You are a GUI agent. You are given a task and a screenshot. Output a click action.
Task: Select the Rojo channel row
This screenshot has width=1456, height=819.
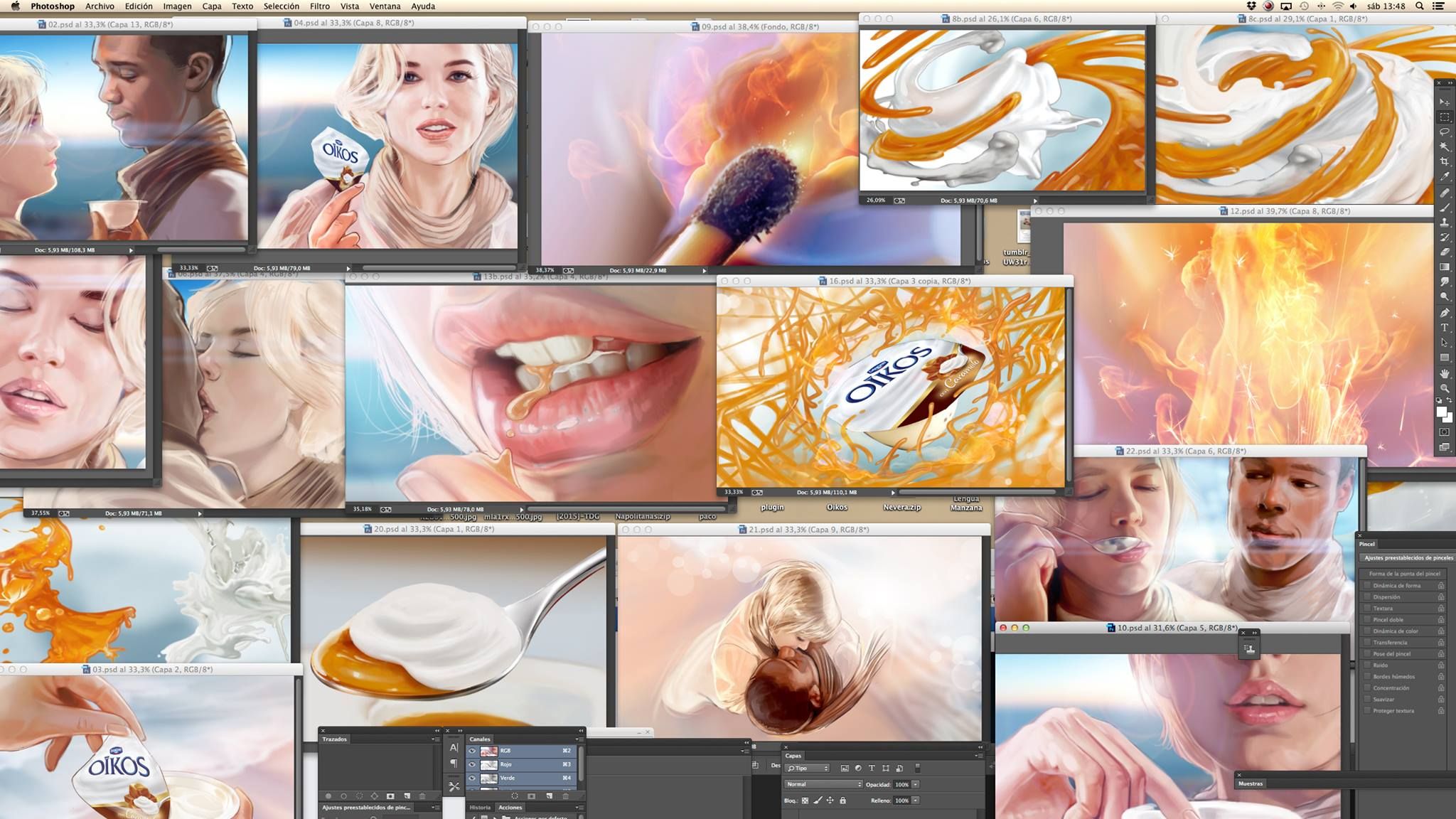tap(521, 765)
